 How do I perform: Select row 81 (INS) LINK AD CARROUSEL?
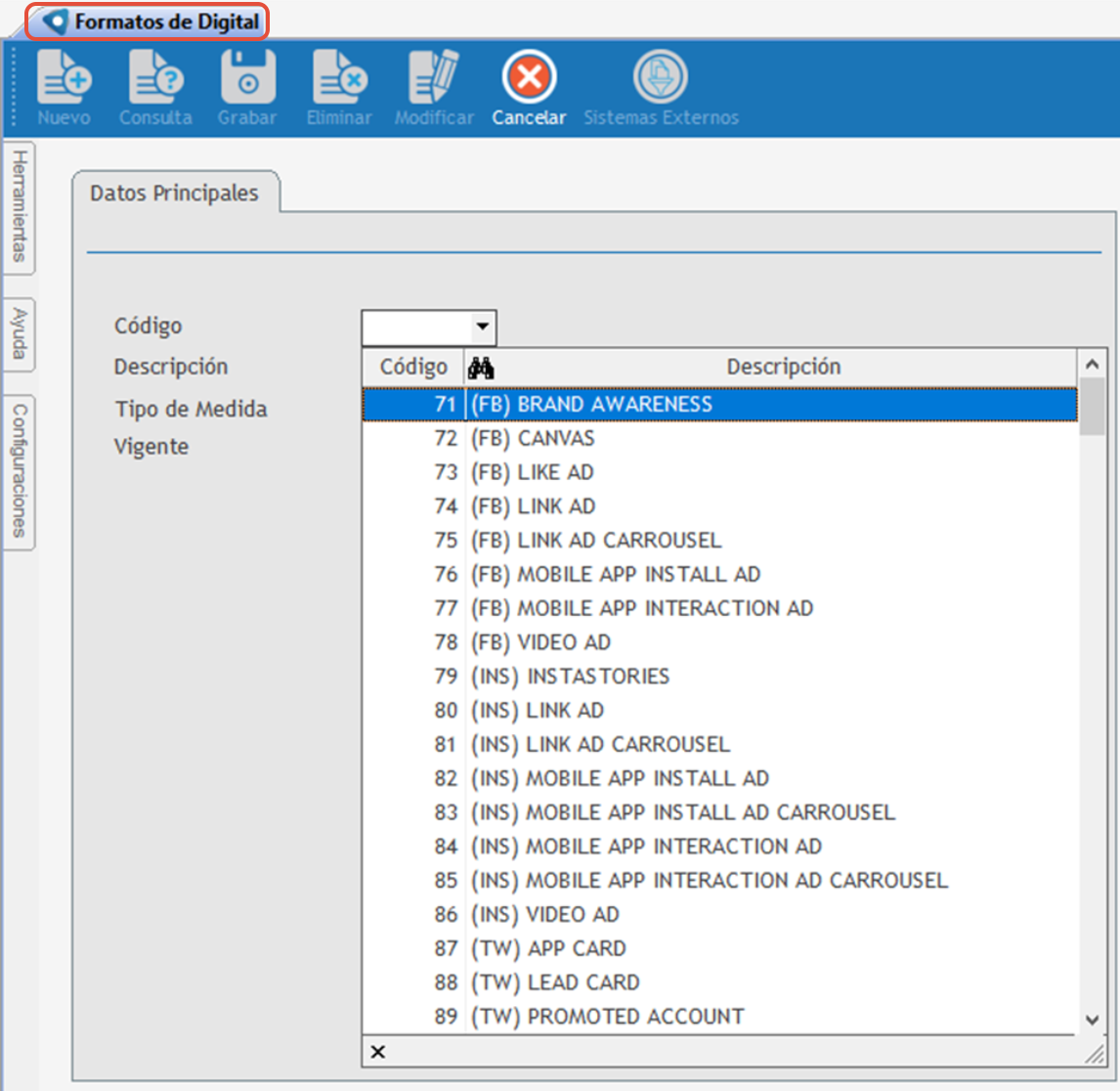coord(720,745)
